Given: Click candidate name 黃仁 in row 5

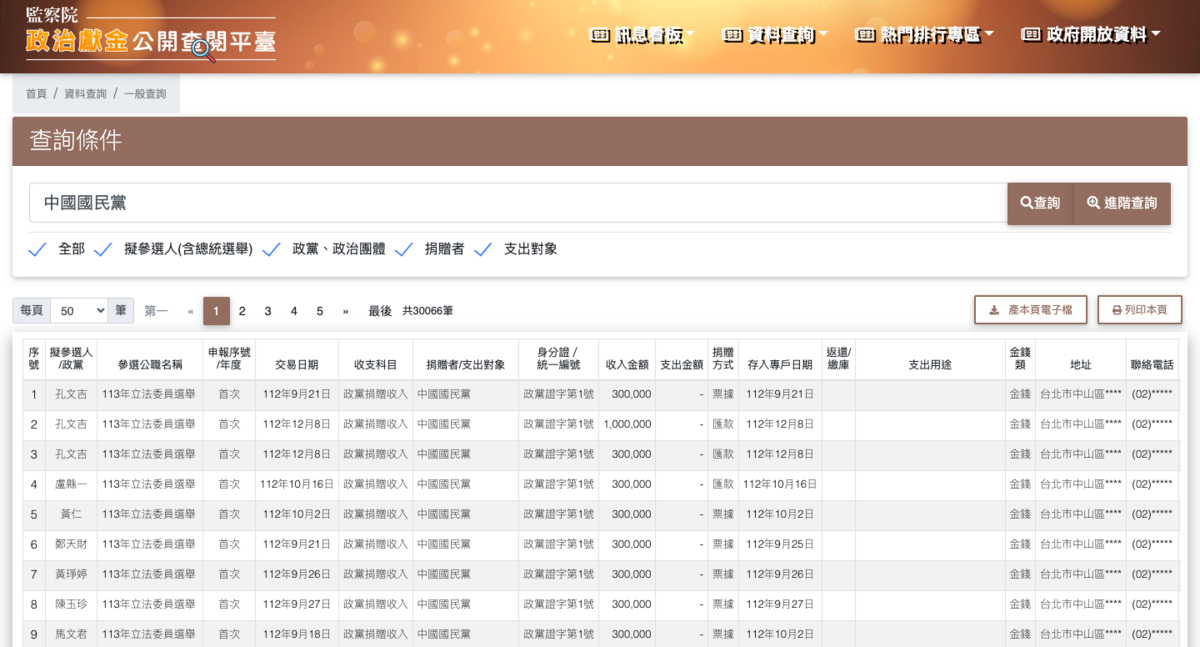Looking at the screenshot, I should tap(71, 514).
